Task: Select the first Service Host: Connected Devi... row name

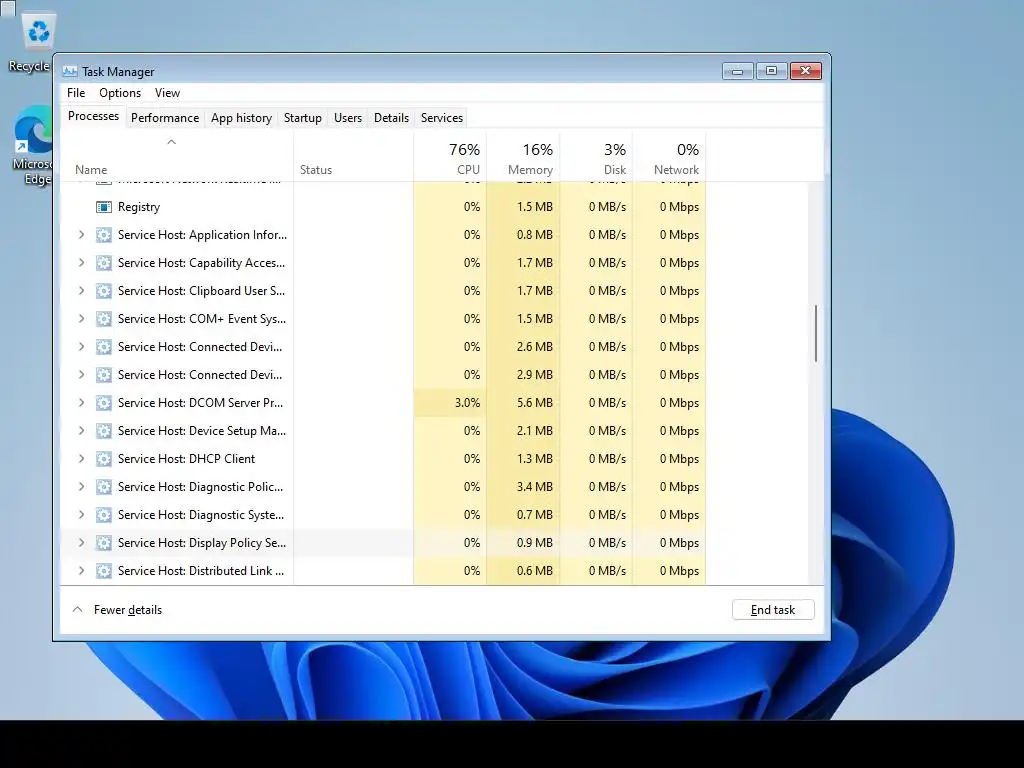Action: 200,347
